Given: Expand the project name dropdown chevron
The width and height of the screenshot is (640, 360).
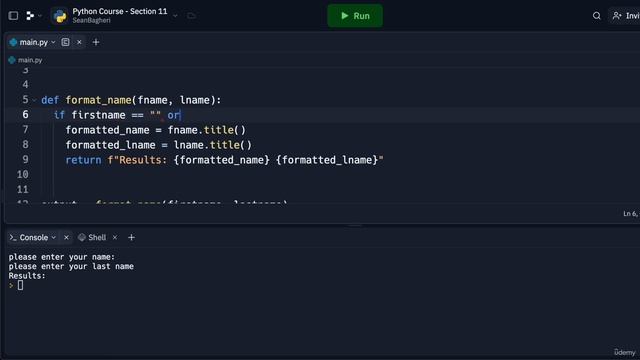Looking at the screenshot, I should coord(175,16).
